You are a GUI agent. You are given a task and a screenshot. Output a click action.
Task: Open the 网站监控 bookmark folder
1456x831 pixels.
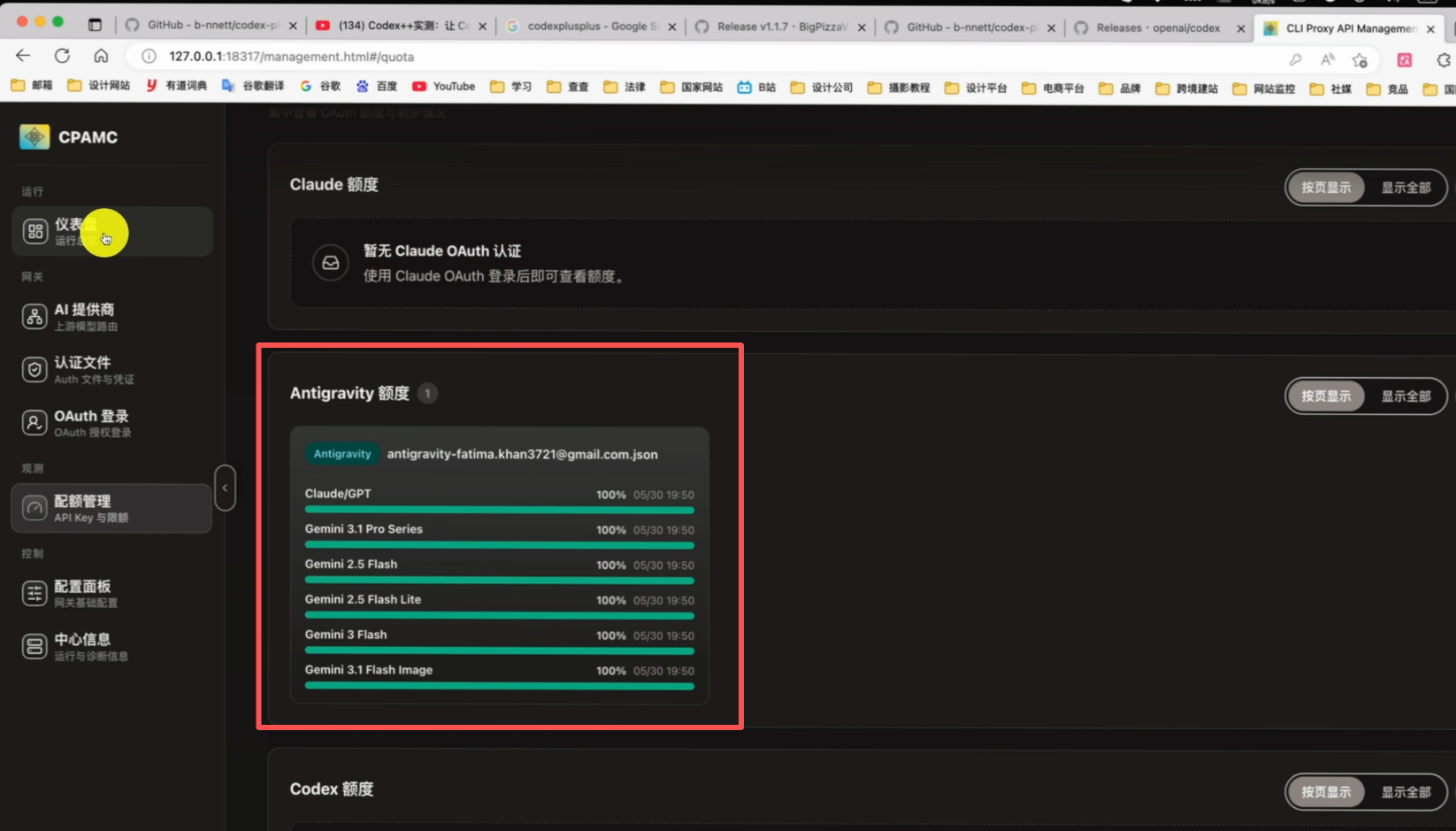point(1263,88)
